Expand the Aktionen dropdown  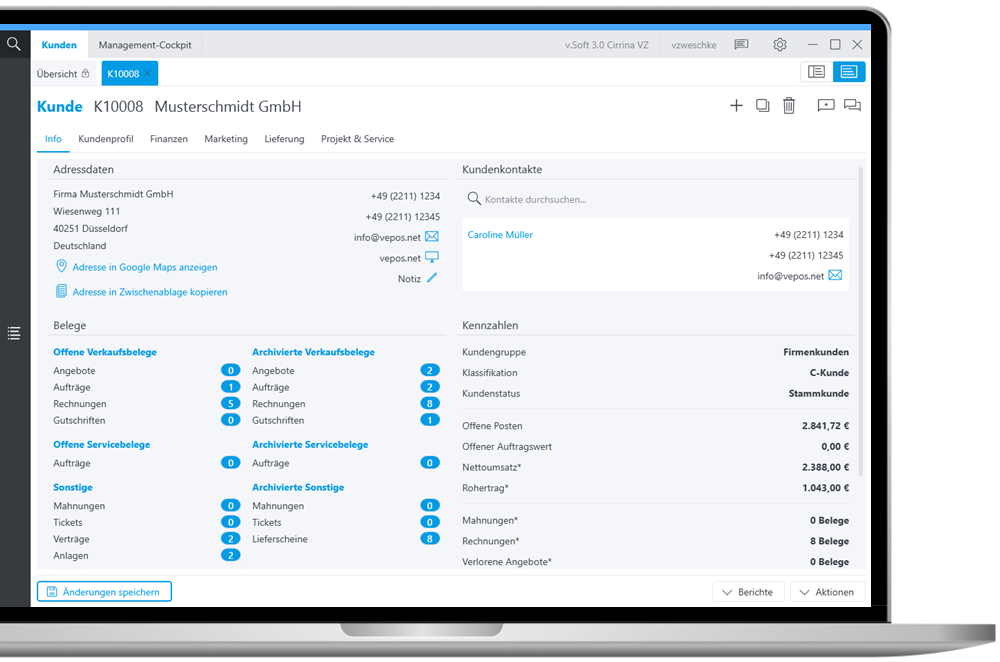point(827,592)
